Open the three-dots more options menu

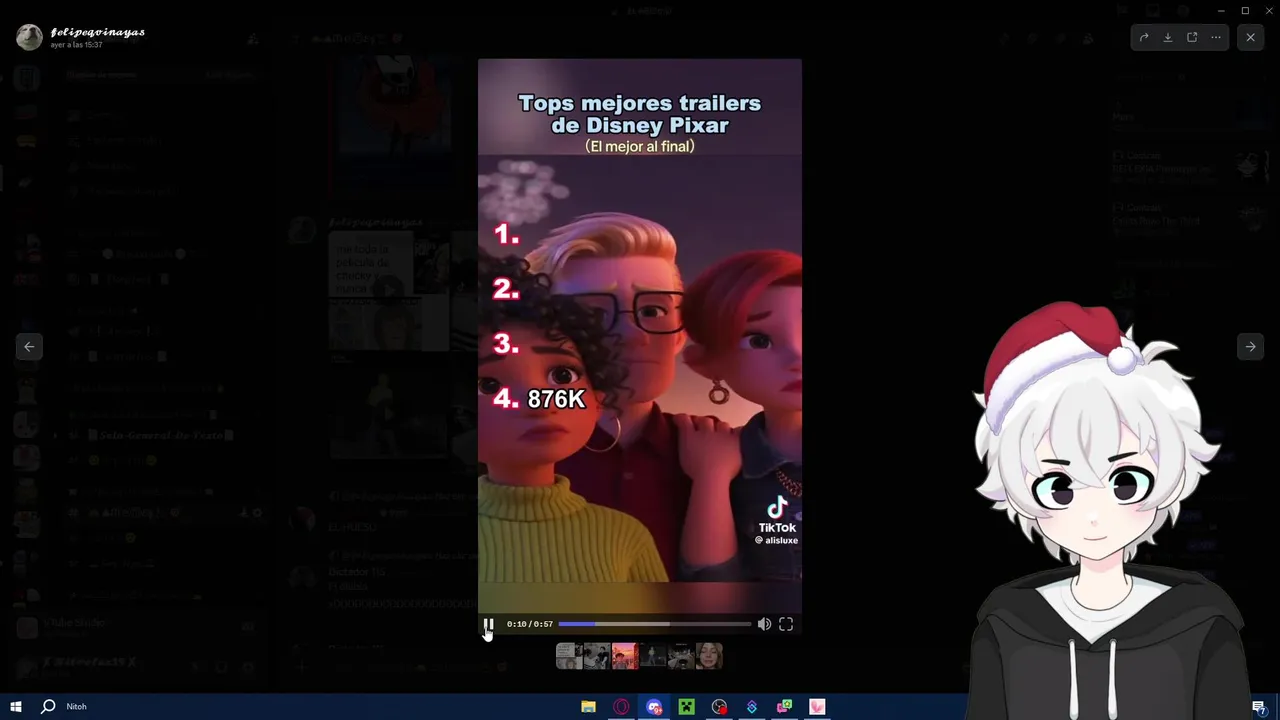pos(1216,37)
